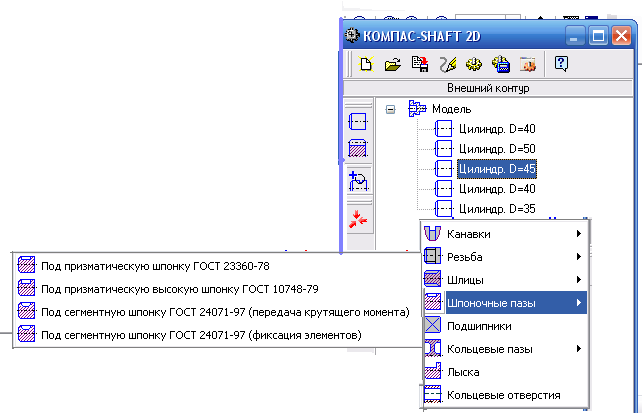Click icon of Цилиндр. D=35 row
The image size is (642, 413).
pyautogui.click(x=443, y=209)
